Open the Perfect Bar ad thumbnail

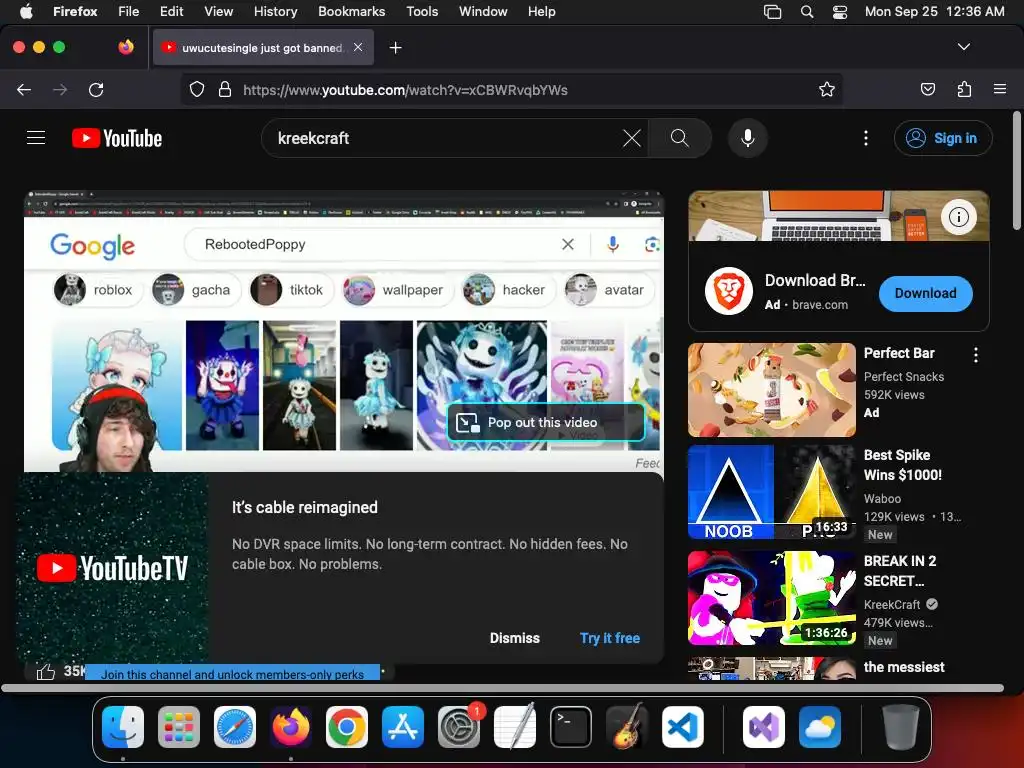(x=772, y=390)
